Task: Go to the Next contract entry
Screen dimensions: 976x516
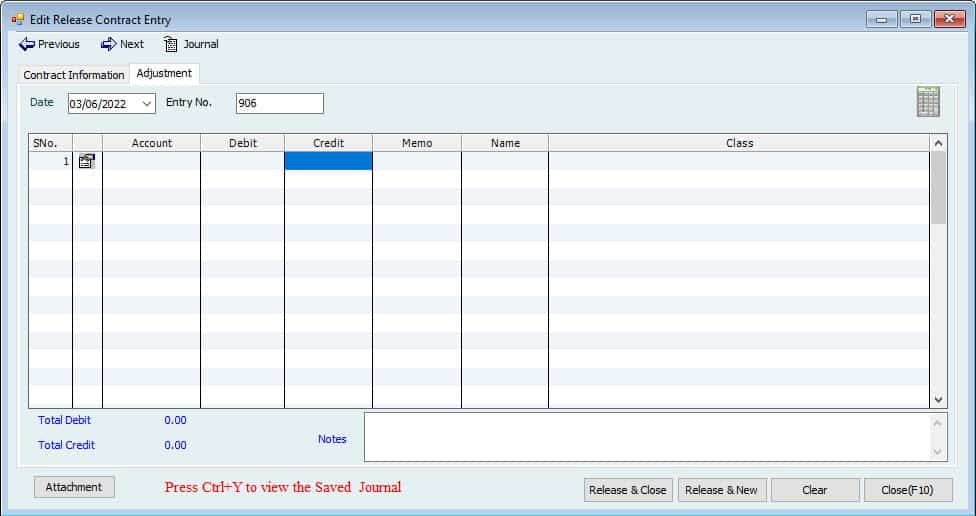Action: pyautogui.click(x=122, y=44)
